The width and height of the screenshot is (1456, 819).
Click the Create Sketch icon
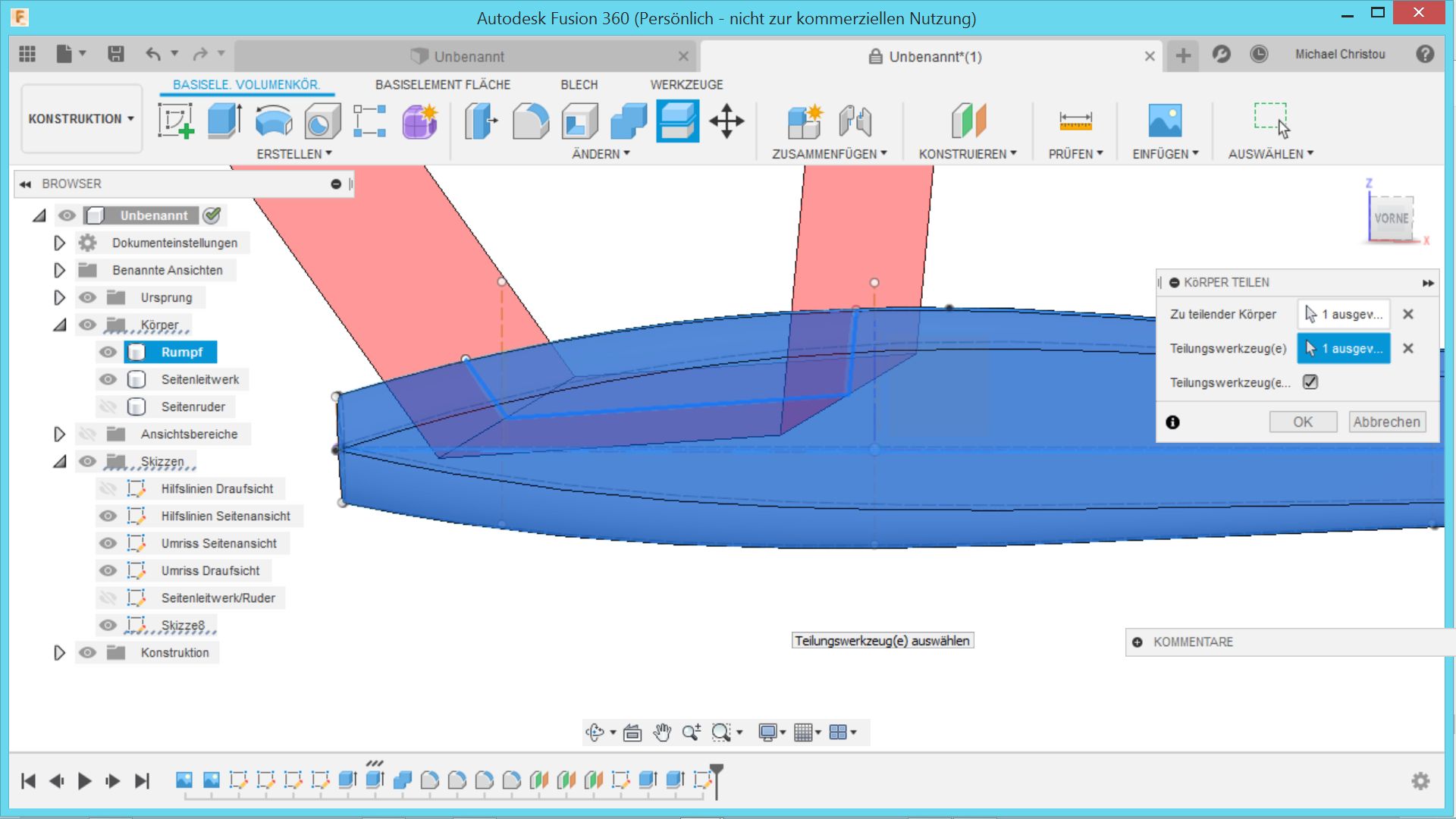(176, 121)
